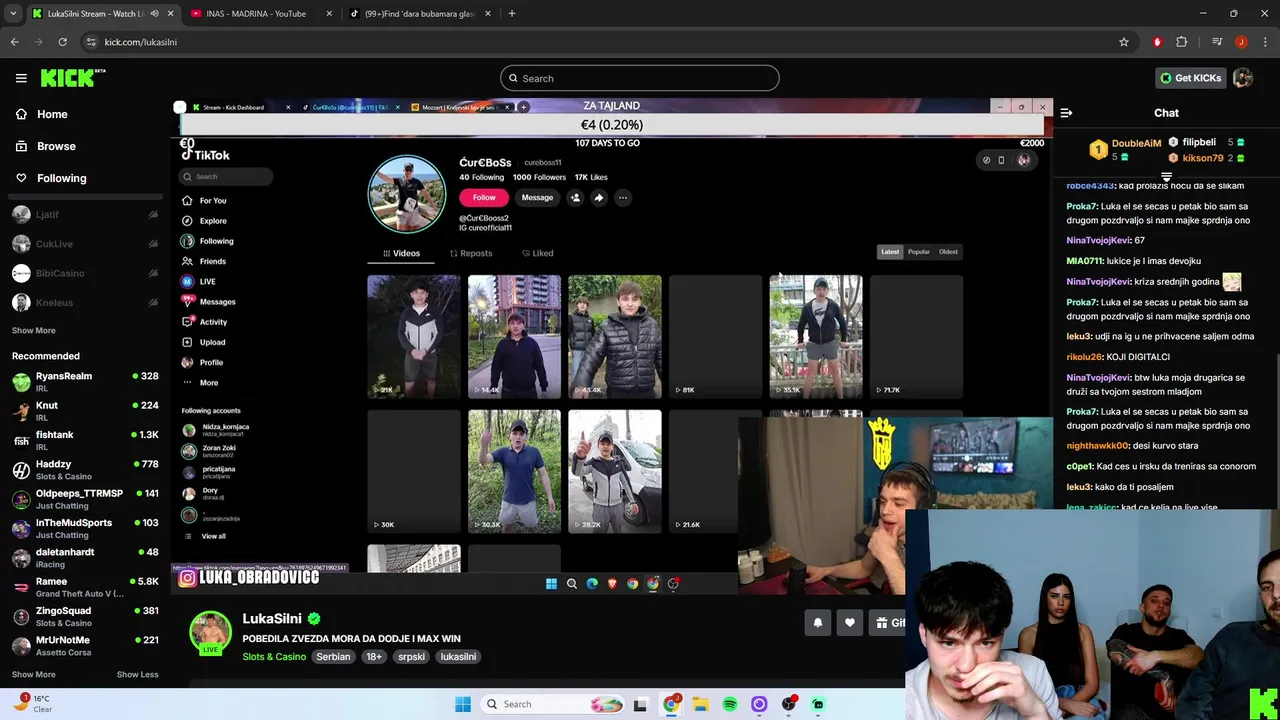Click TikTok share arrow icon on profile
The height and width of the screenshot is (720, 1280).
click(598, 198)
